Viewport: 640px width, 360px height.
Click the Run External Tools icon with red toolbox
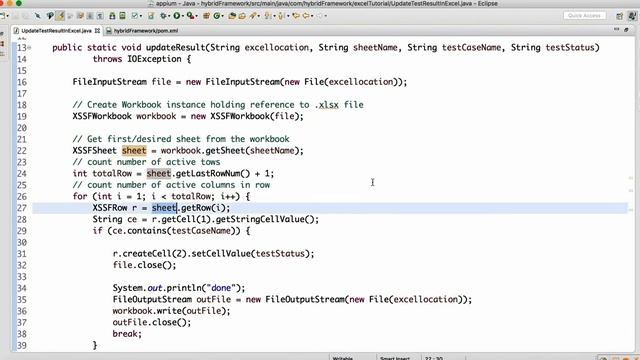coord(190,16)
